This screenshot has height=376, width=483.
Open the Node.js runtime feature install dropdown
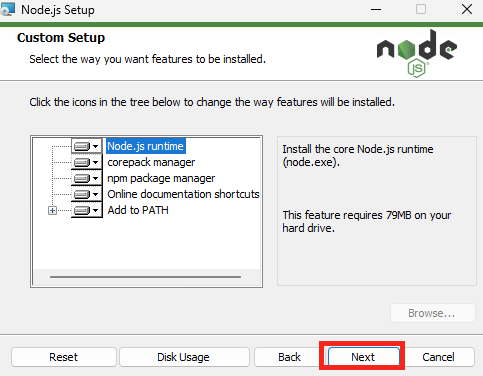coord(86,146)
